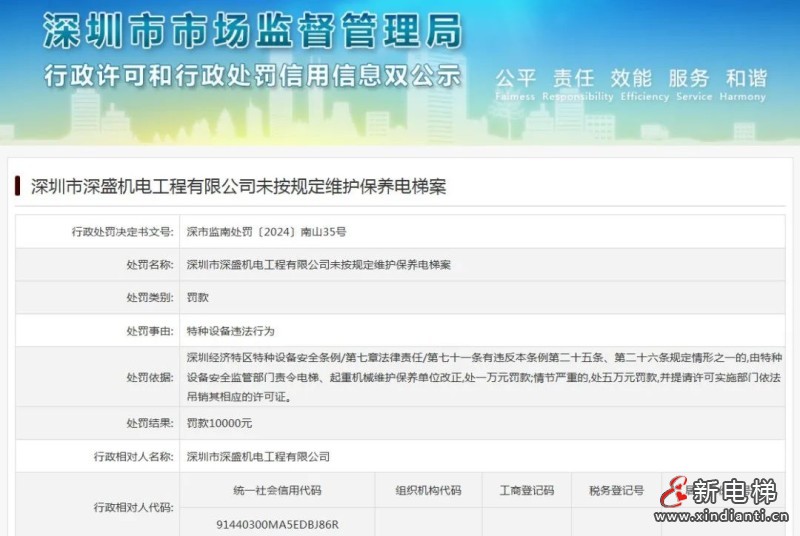
Task: Click the 处罚依据 legal basis paragraph
Action: pos(480,377)
